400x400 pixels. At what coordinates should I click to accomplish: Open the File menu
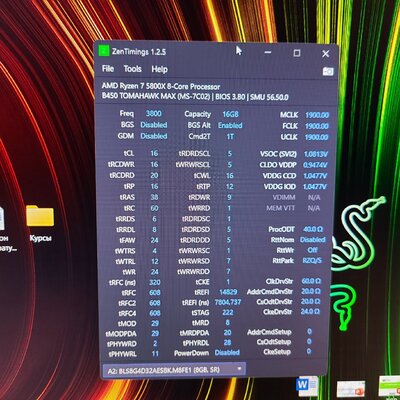(x=108, y=69)
